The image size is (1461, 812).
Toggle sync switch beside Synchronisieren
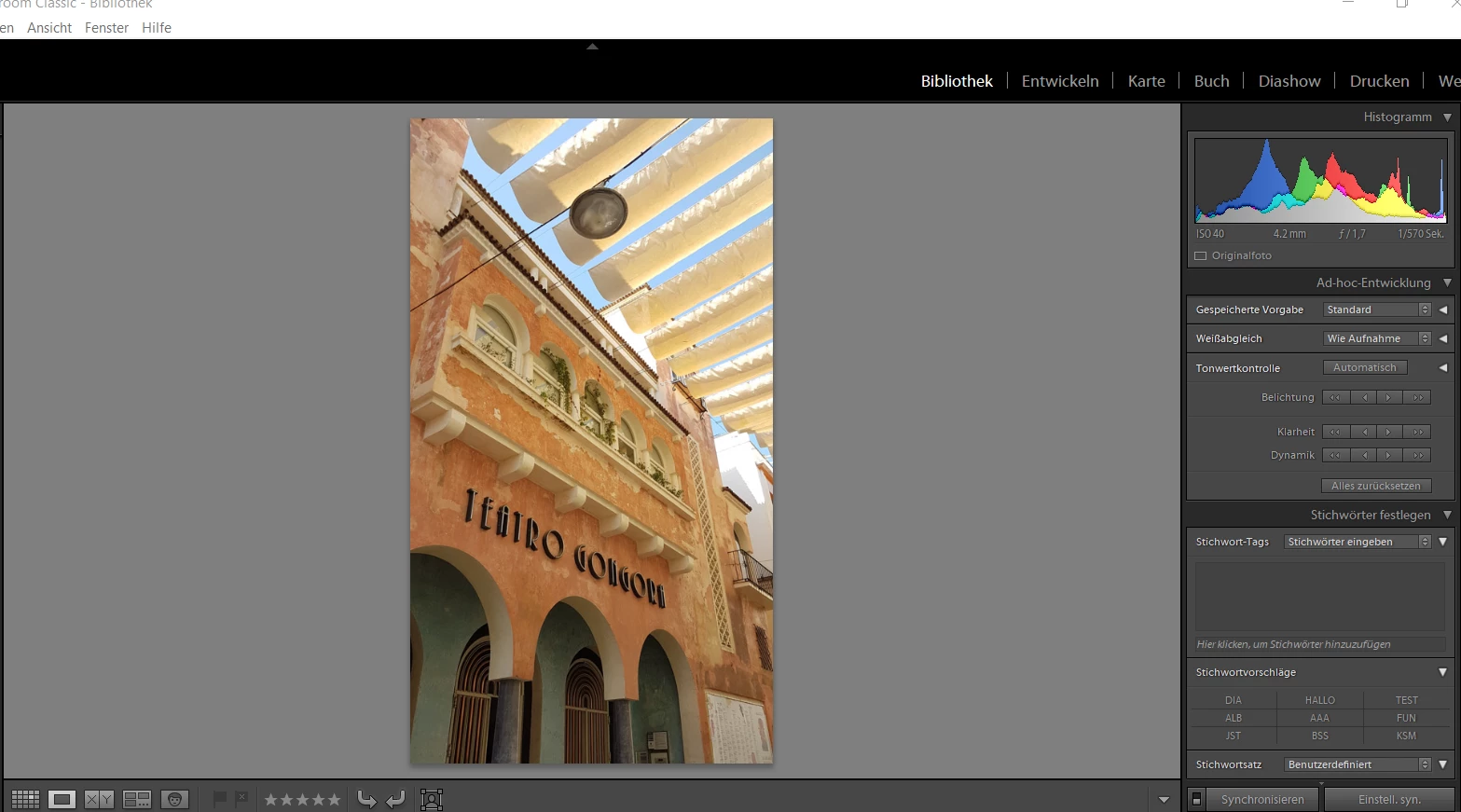(1197, 799)
